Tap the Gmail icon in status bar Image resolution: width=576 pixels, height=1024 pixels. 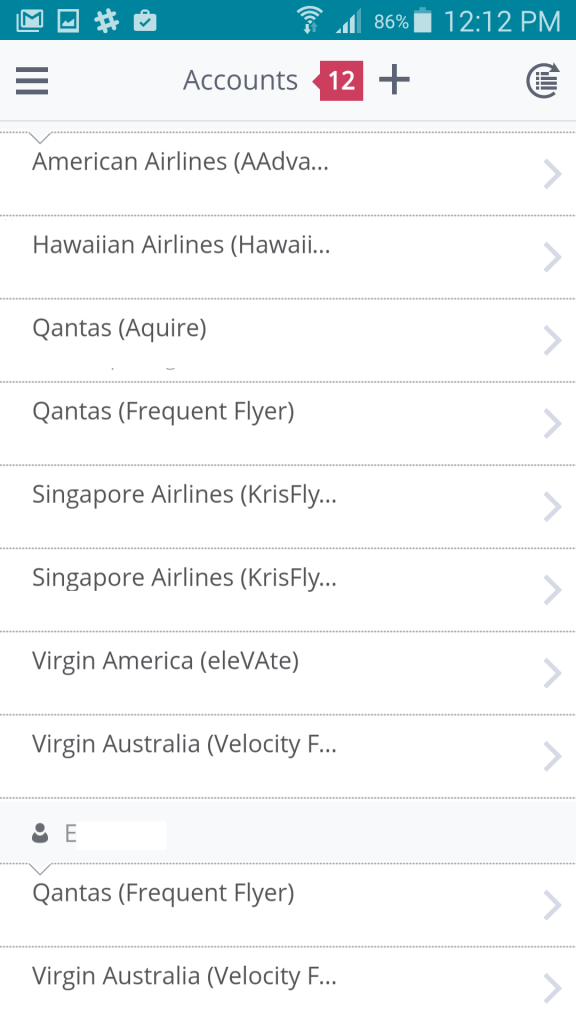tap(29, 21)
